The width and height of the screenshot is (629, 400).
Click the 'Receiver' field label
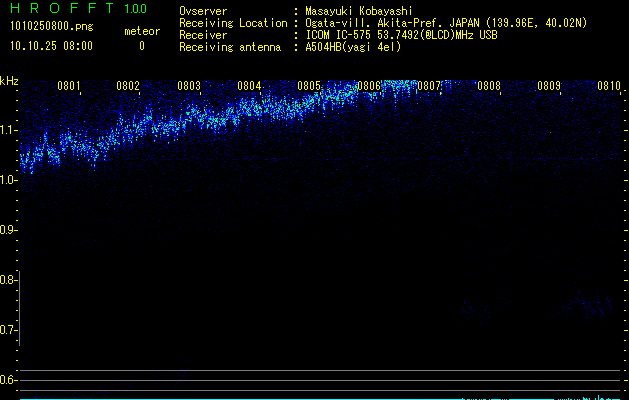[203, 35]
